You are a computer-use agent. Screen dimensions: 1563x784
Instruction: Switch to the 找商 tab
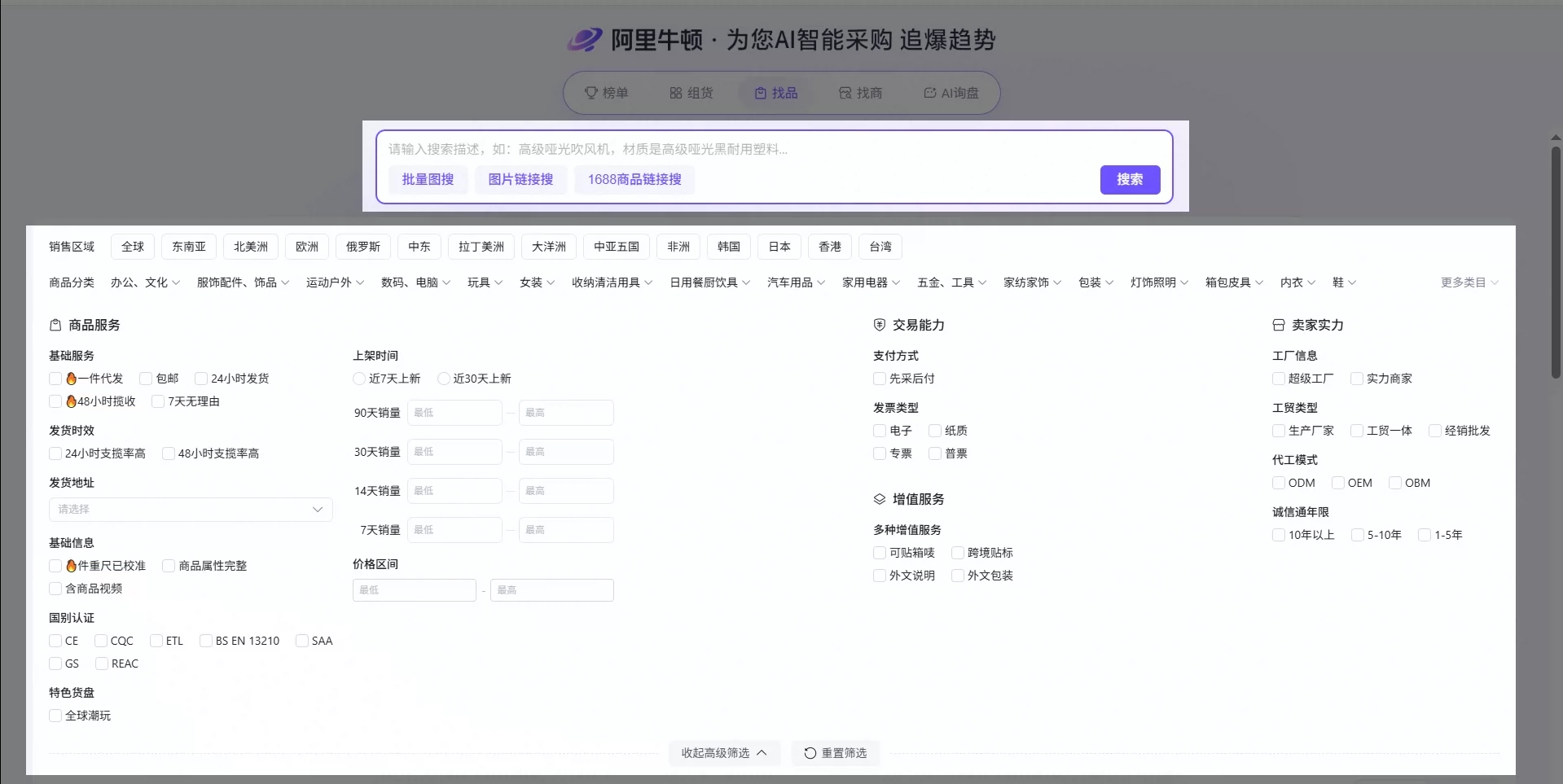coord(861,93)
